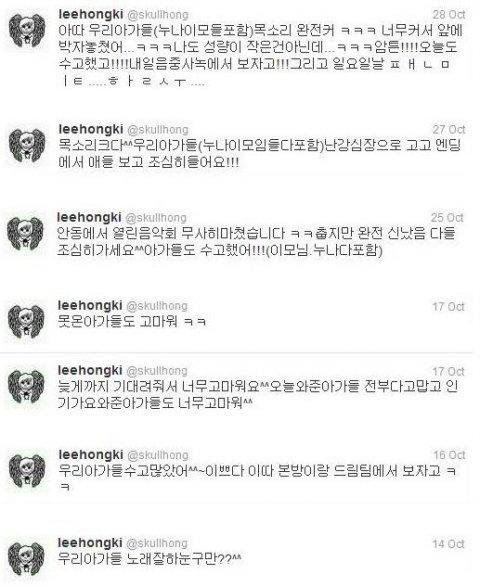480x587 pixels.
Task: Click avatar of the short 17 Oct tweet
Action: [x=26, y=322]
